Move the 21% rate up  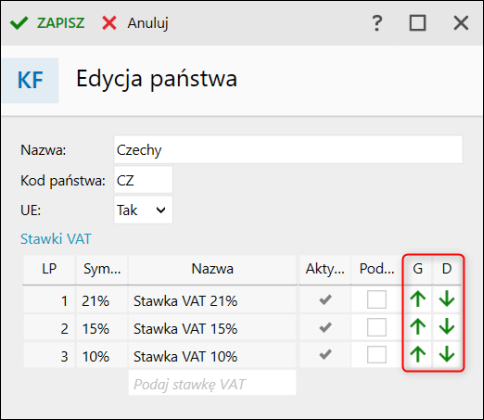[418, 300]
